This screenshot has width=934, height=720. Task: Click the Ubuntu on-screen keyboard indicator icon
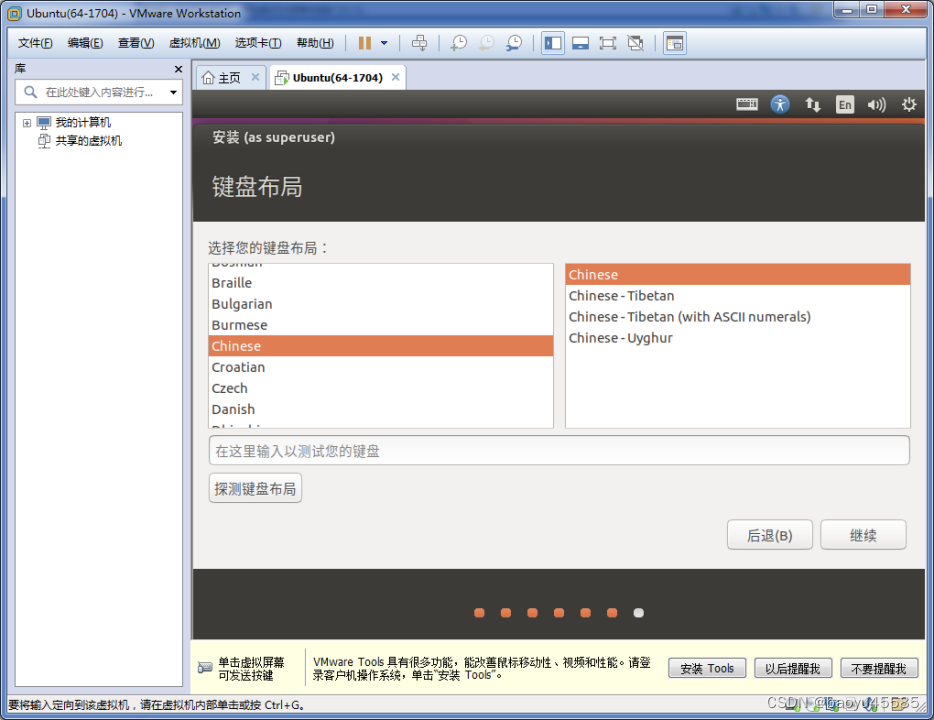click(x=747, y=105)
